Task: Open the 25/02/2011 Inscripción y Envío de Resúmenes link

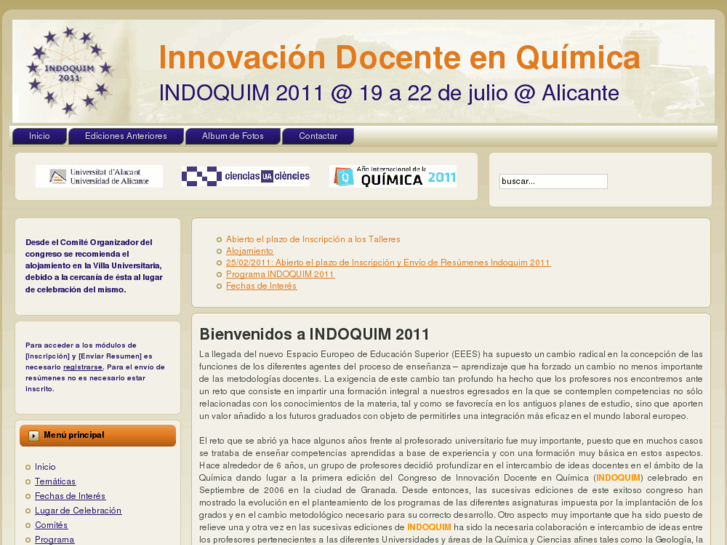Action: coord(388,263)
